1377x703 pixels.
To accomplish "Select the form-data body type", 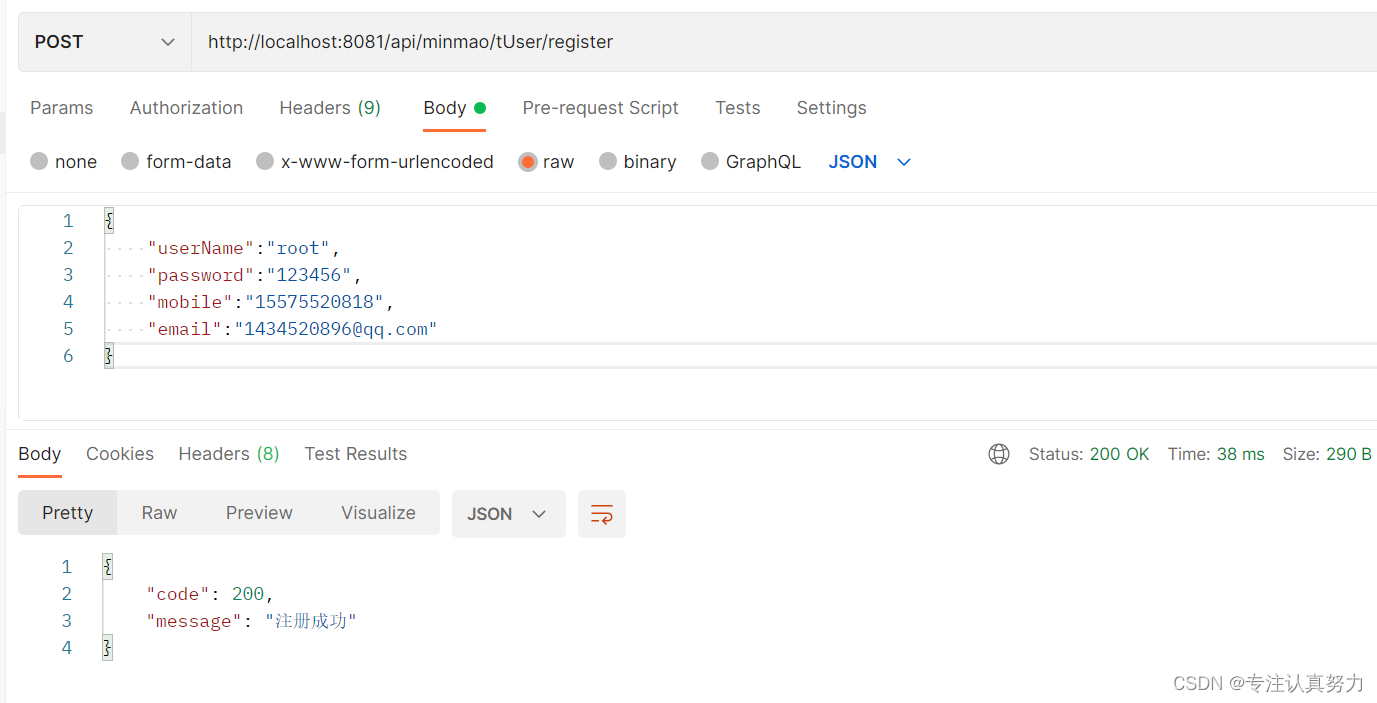I will coord(176,162).
